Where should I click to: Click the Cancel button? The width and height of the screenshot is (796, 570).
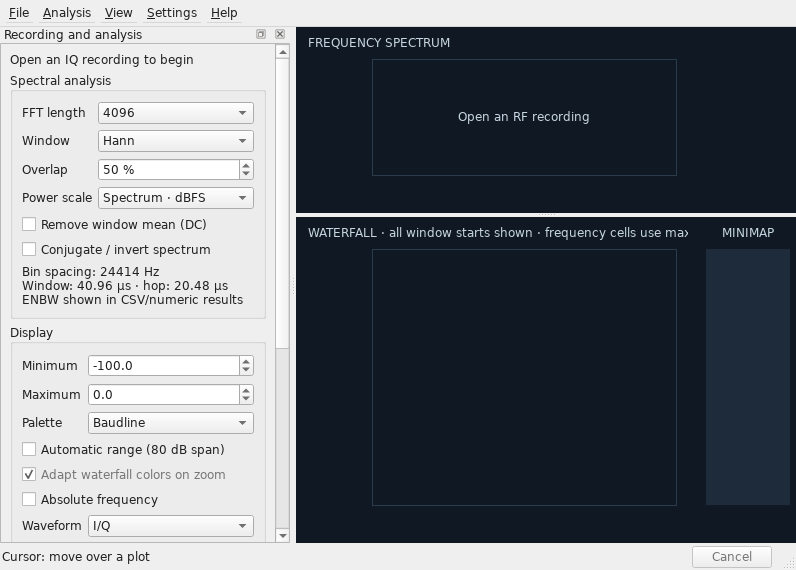[x=732, y=557]
